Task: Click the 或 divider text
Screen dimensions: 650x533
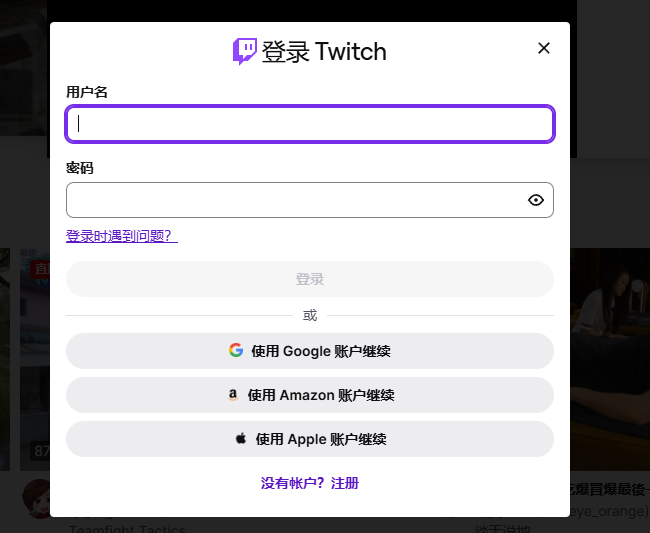Action: pyautogui.click(x=310, y=315)
